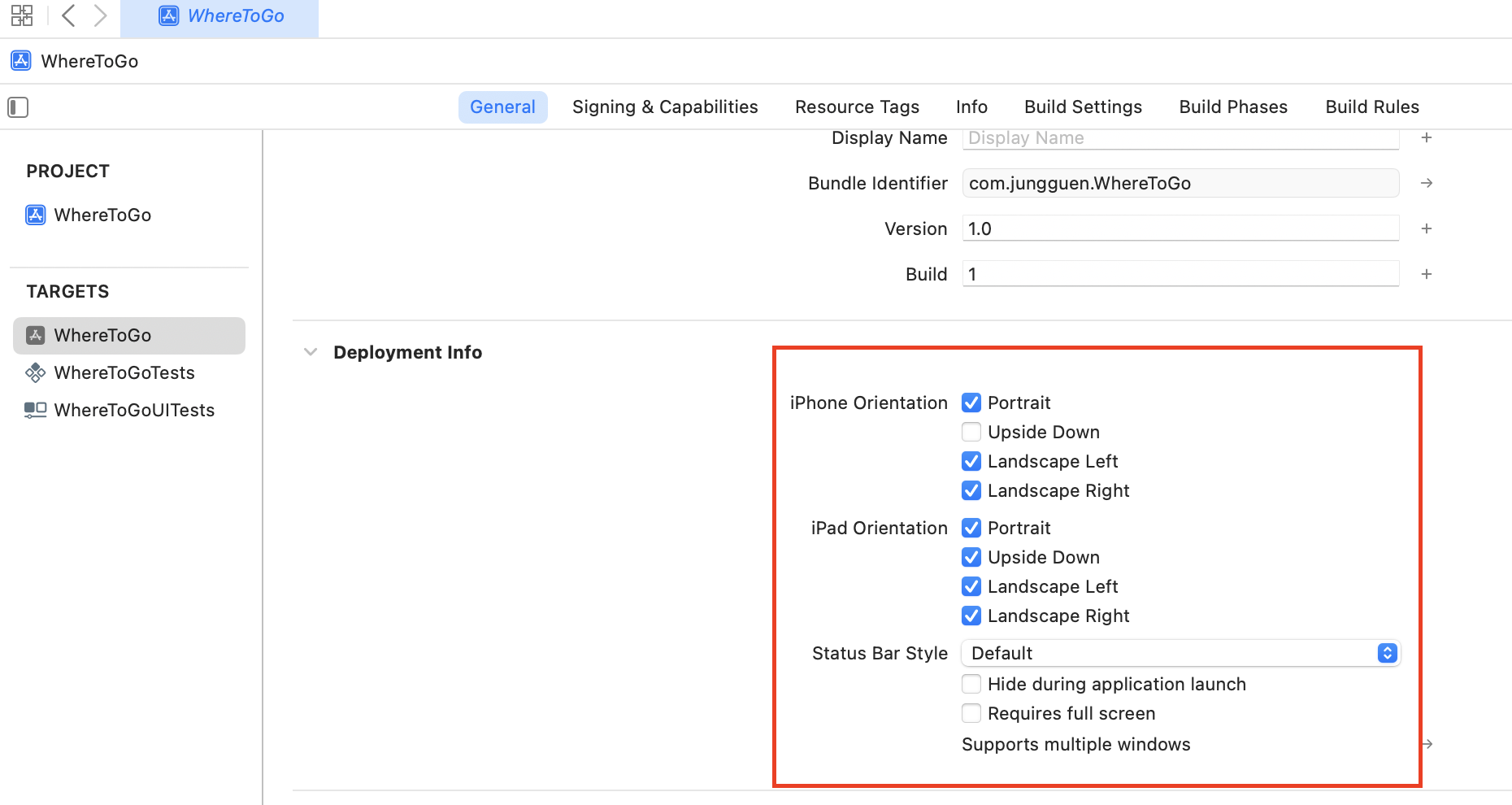Toggle the project and targets sidebar

click(x=18, y=107)
